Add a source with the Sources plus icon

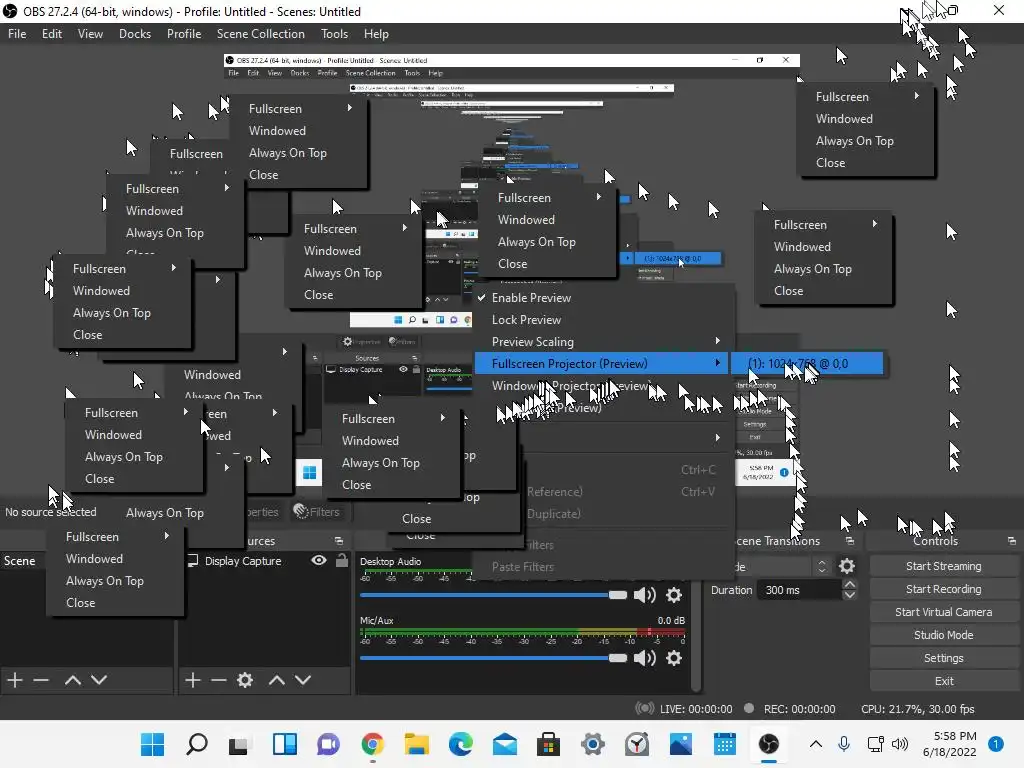[x=193, y=680]
